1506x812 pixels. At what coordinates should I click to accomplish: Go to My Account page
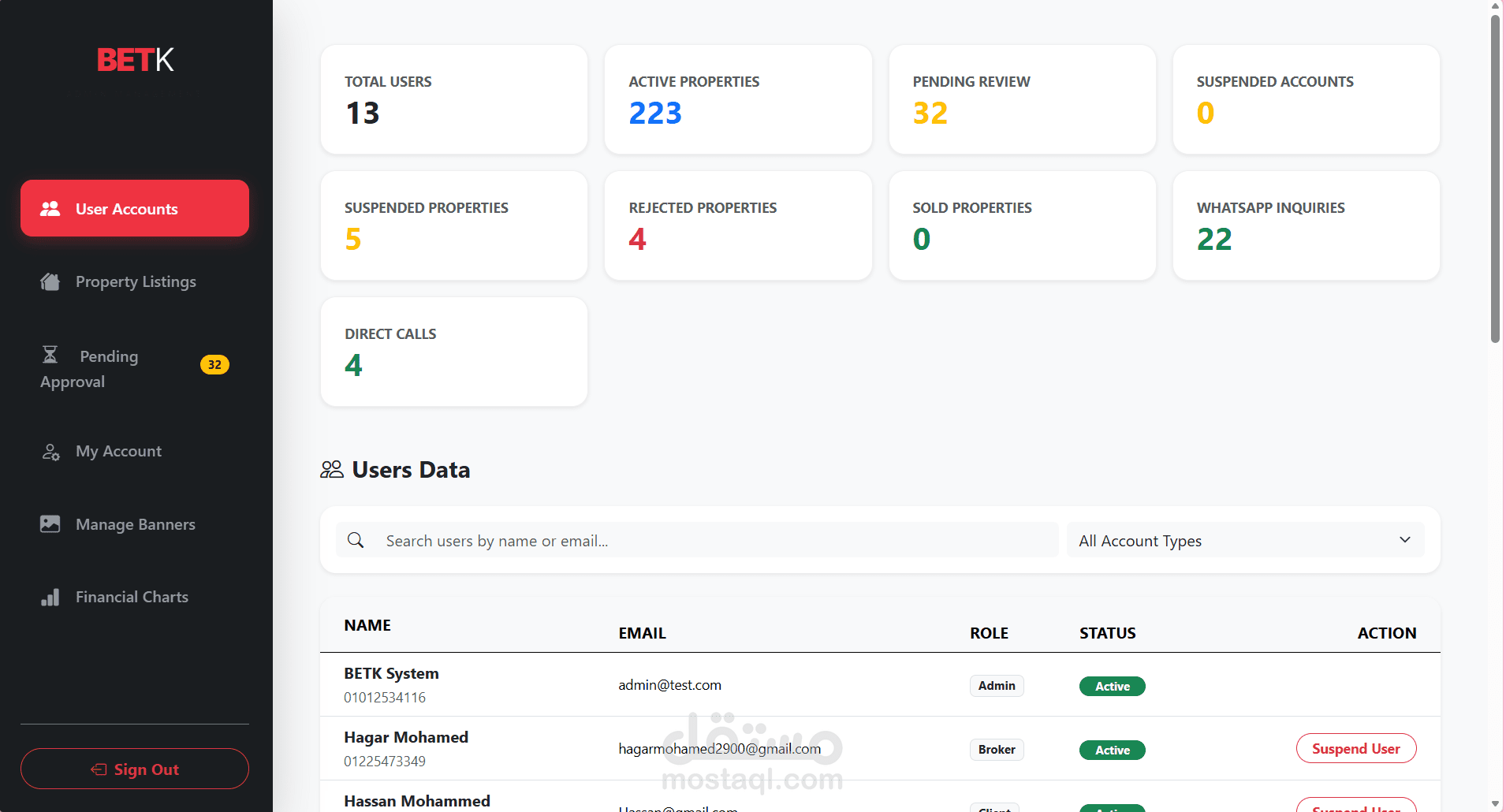click(118, 452)
